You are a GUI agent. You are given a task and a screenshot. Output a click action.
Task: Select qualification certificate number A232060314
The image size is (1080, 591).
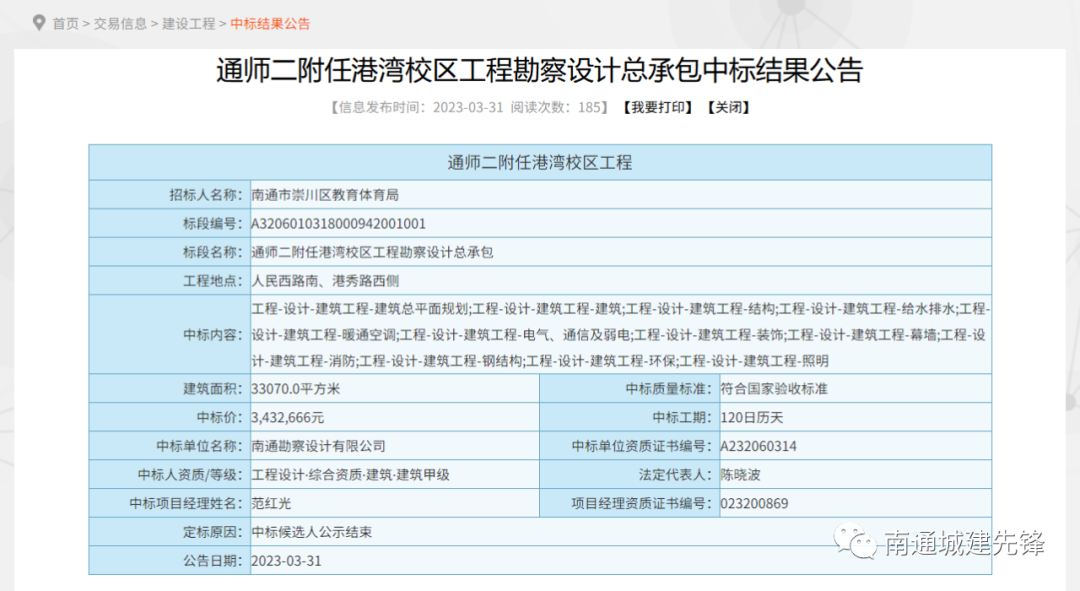[758, 446]
